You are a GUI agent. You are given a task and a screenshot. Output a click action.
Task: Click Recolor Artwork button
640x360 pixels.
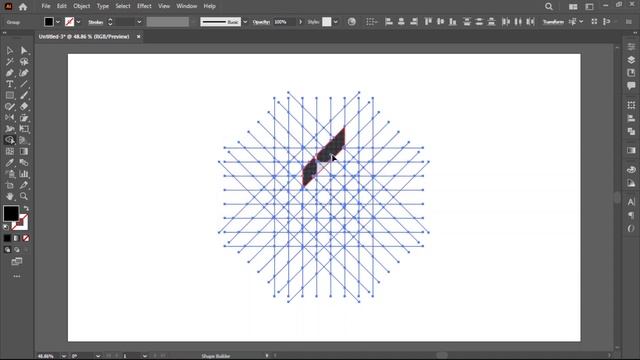(351, 22)
